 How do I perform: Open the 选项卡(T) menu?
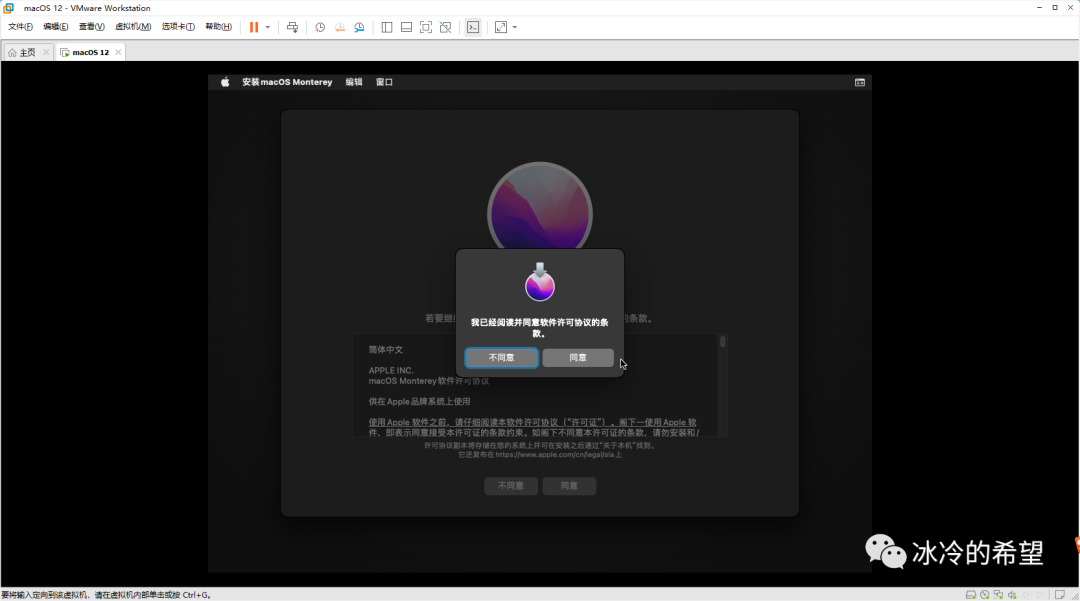coord(178,27)
